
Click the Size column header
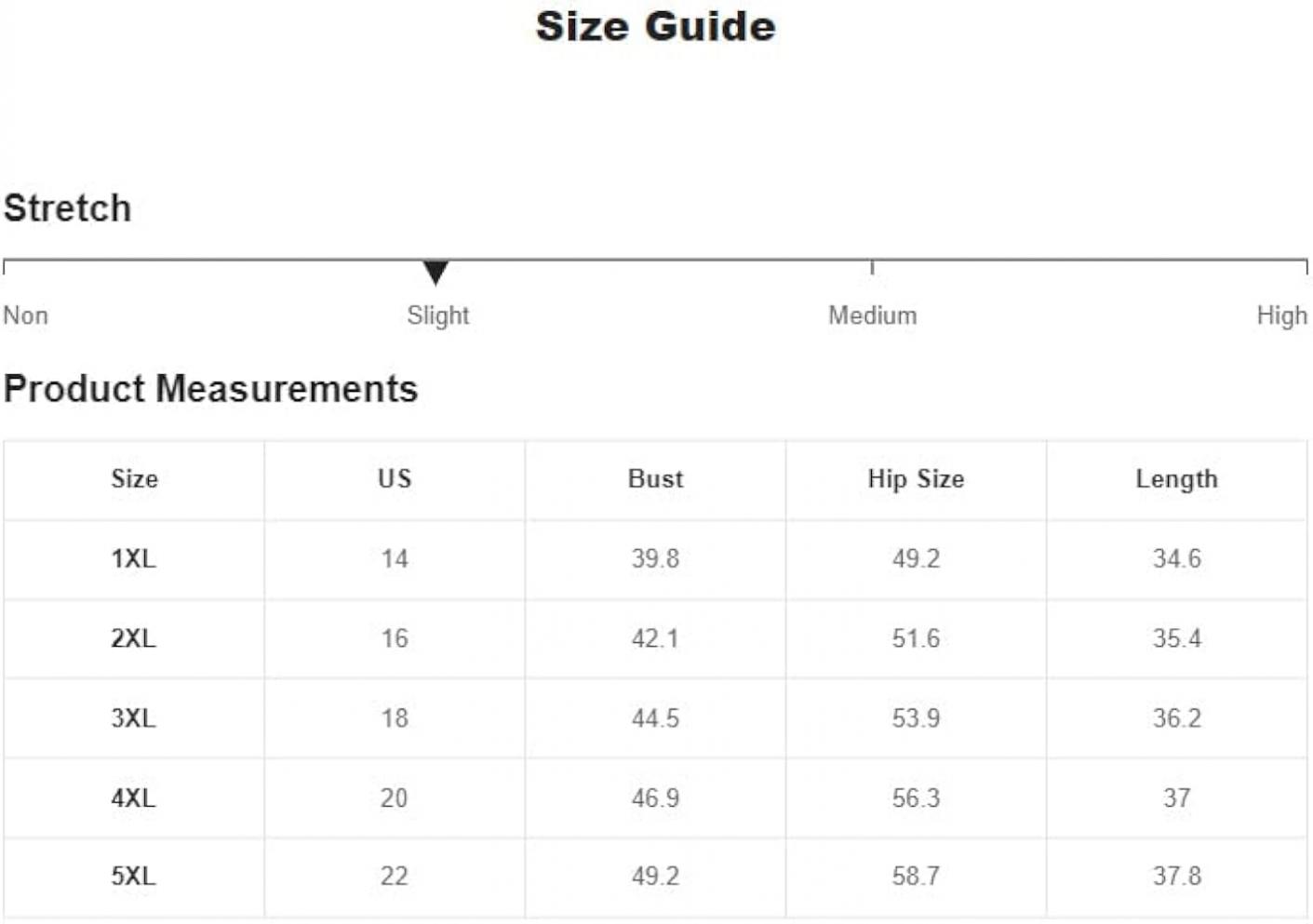pyautogui.click(x=134, y=479)
